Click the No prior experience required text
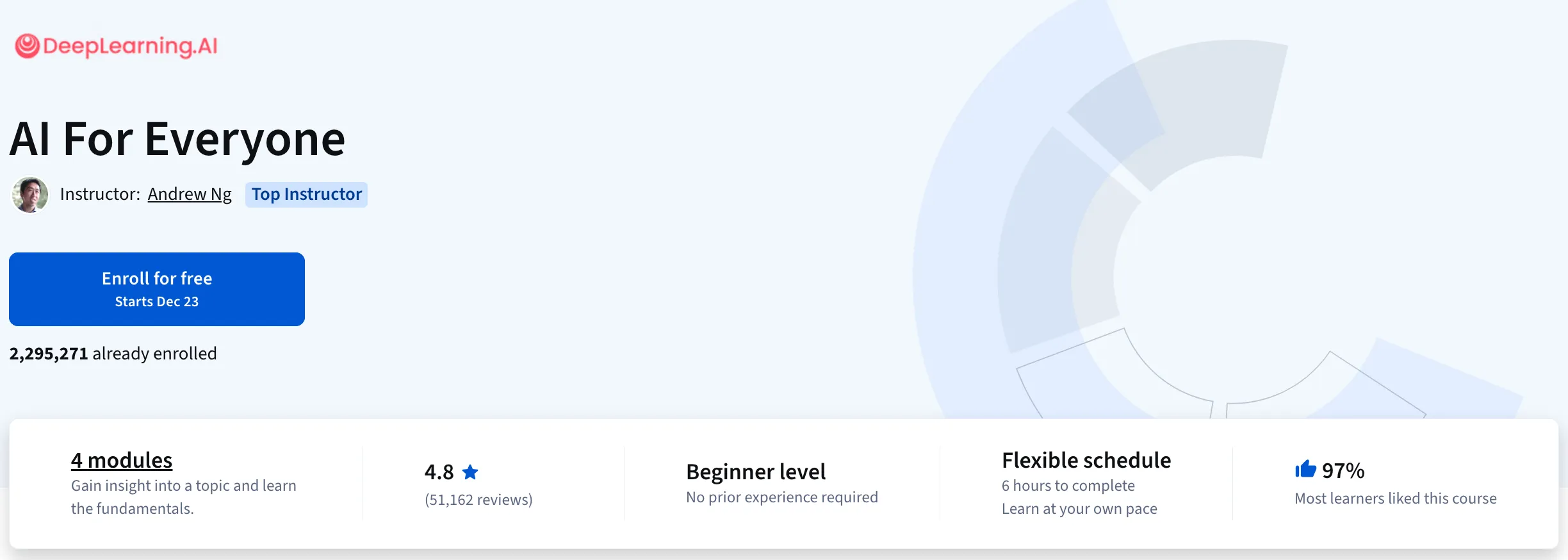 click(x=782, y=497)
